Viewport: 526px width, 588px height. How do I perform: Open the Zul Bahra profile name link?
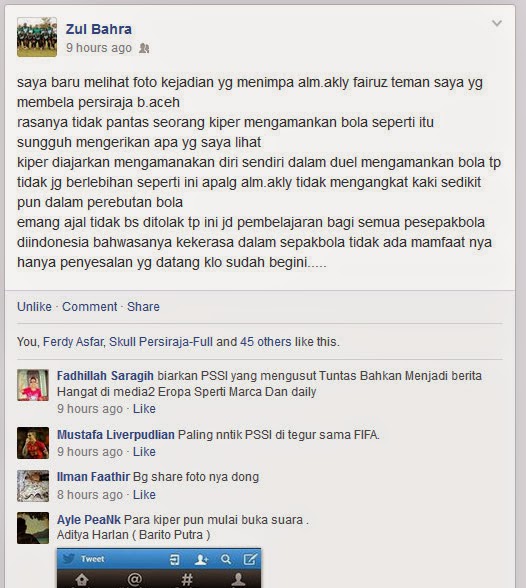click(x=99, y=29)
